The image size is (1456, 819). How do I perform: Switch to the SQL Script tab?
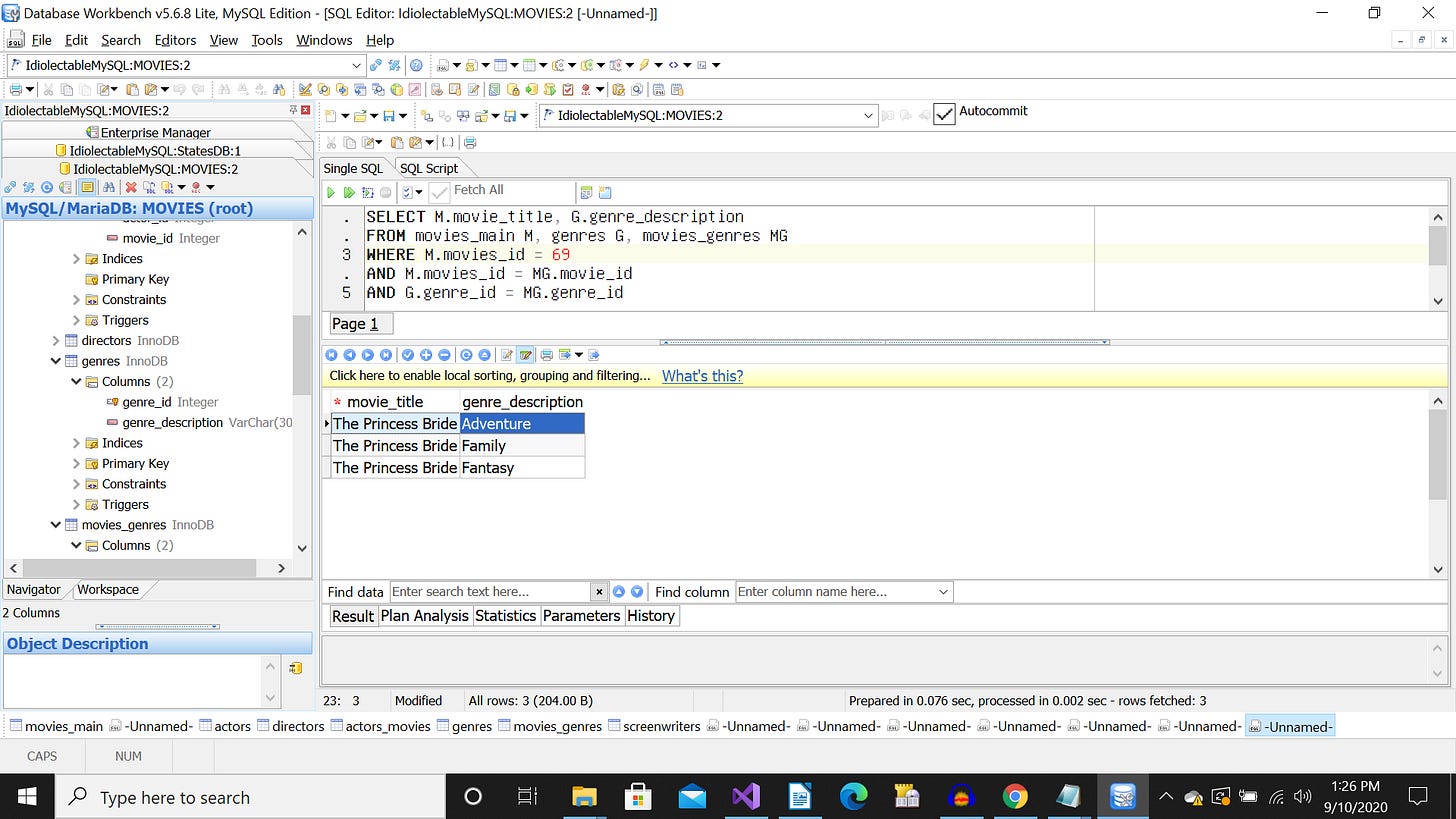pyautogui.click(x=428, y=168)
